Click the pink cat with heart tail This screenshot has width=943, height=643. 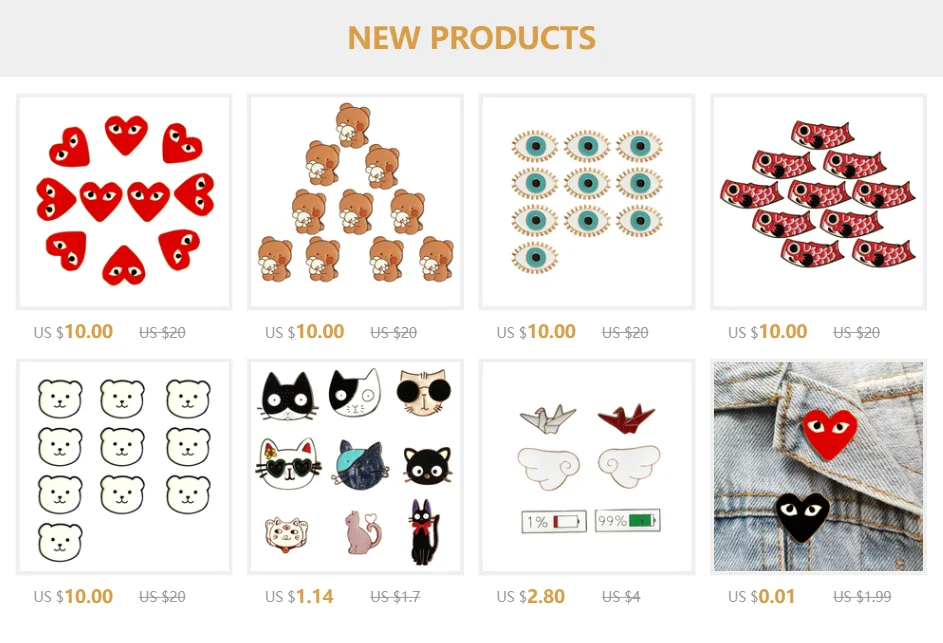pos(363,532)
